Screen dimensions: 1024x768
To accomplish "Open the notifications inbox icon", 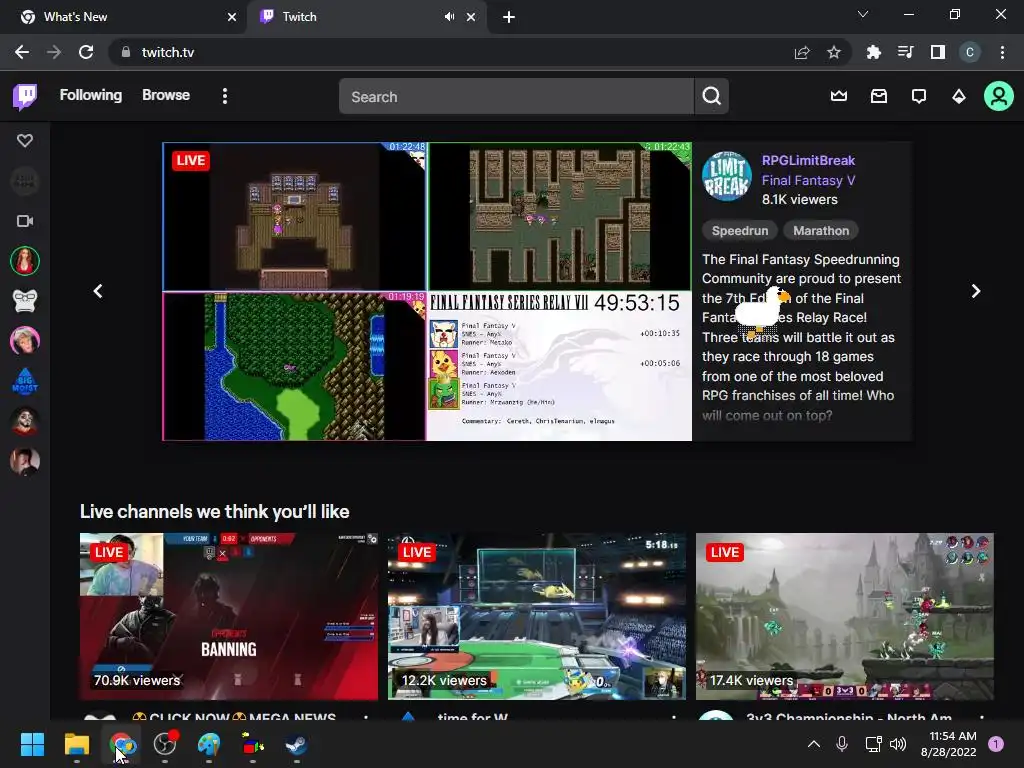I will [x=878, y=97].
